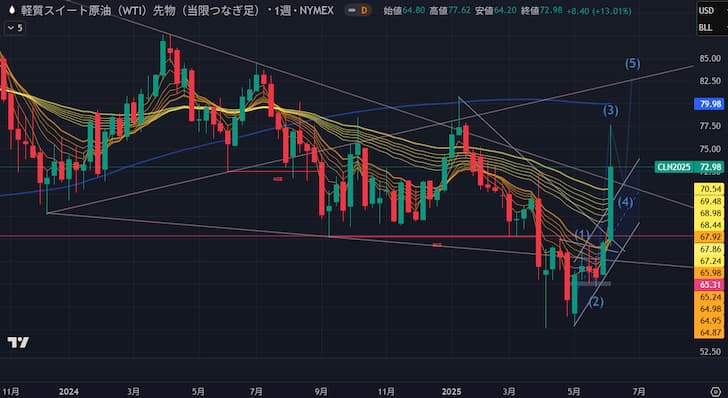Click the 64.98 price label
The width and height of the screenshot is (728, 398).
coord(709,309)
